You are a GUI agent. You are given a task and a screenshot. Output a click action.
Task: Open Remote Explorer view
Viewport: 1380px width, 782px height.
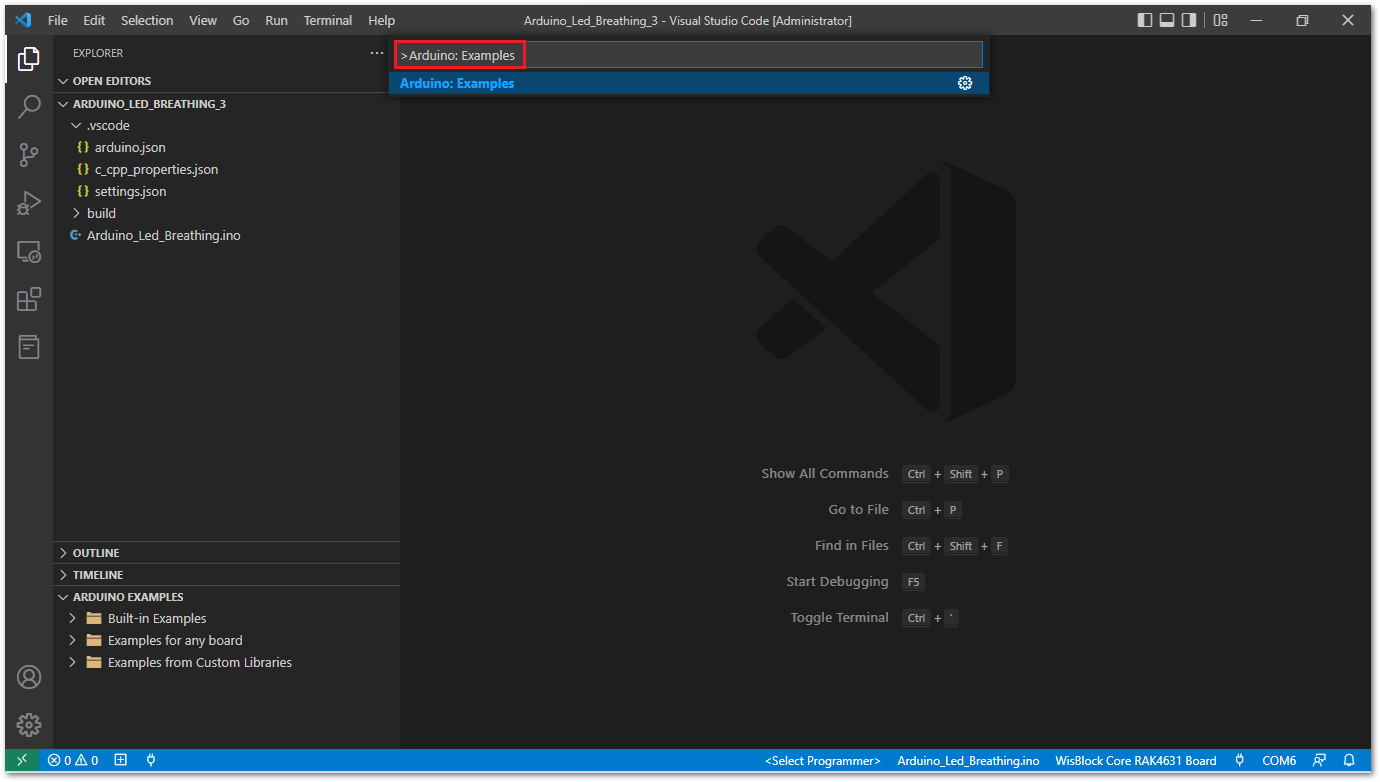pos(29,251)
